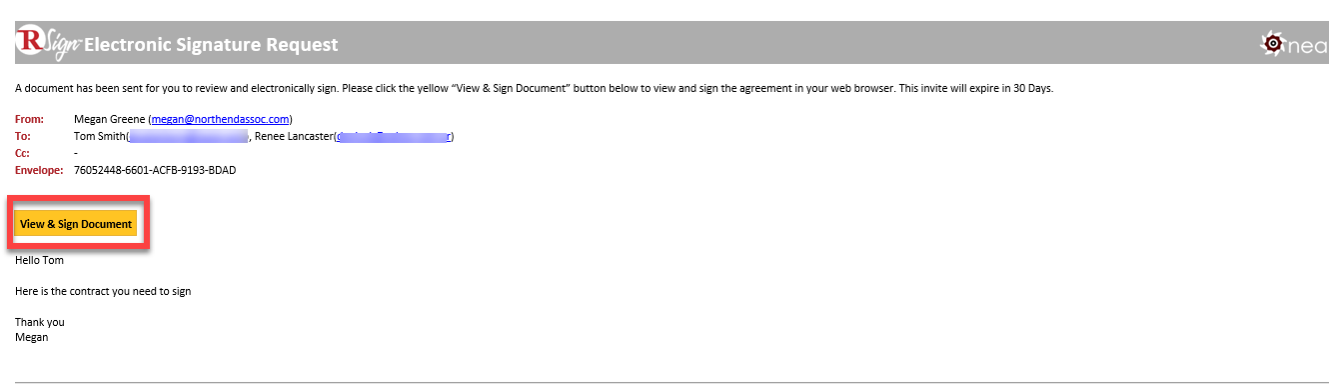Screen dimensions: 1330x390
Task: Click the Megan signature line text
Action: pos(32,337)
